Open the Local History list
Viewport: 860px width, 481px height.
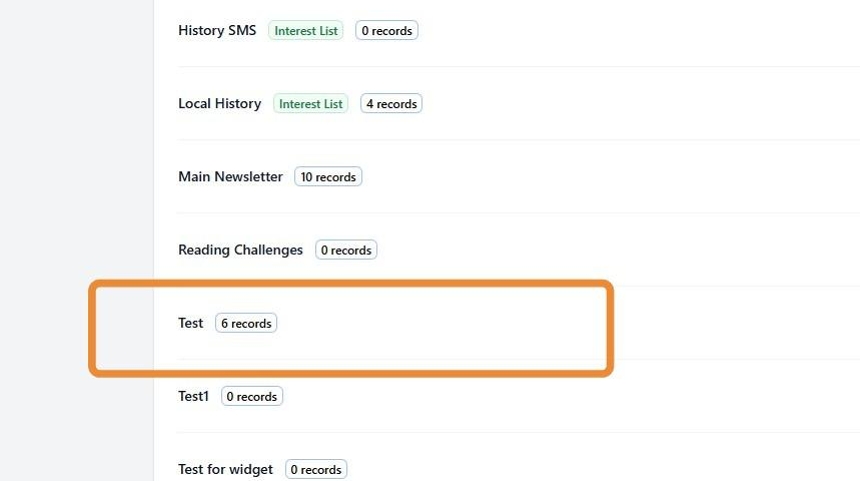[x=219, y=104]
